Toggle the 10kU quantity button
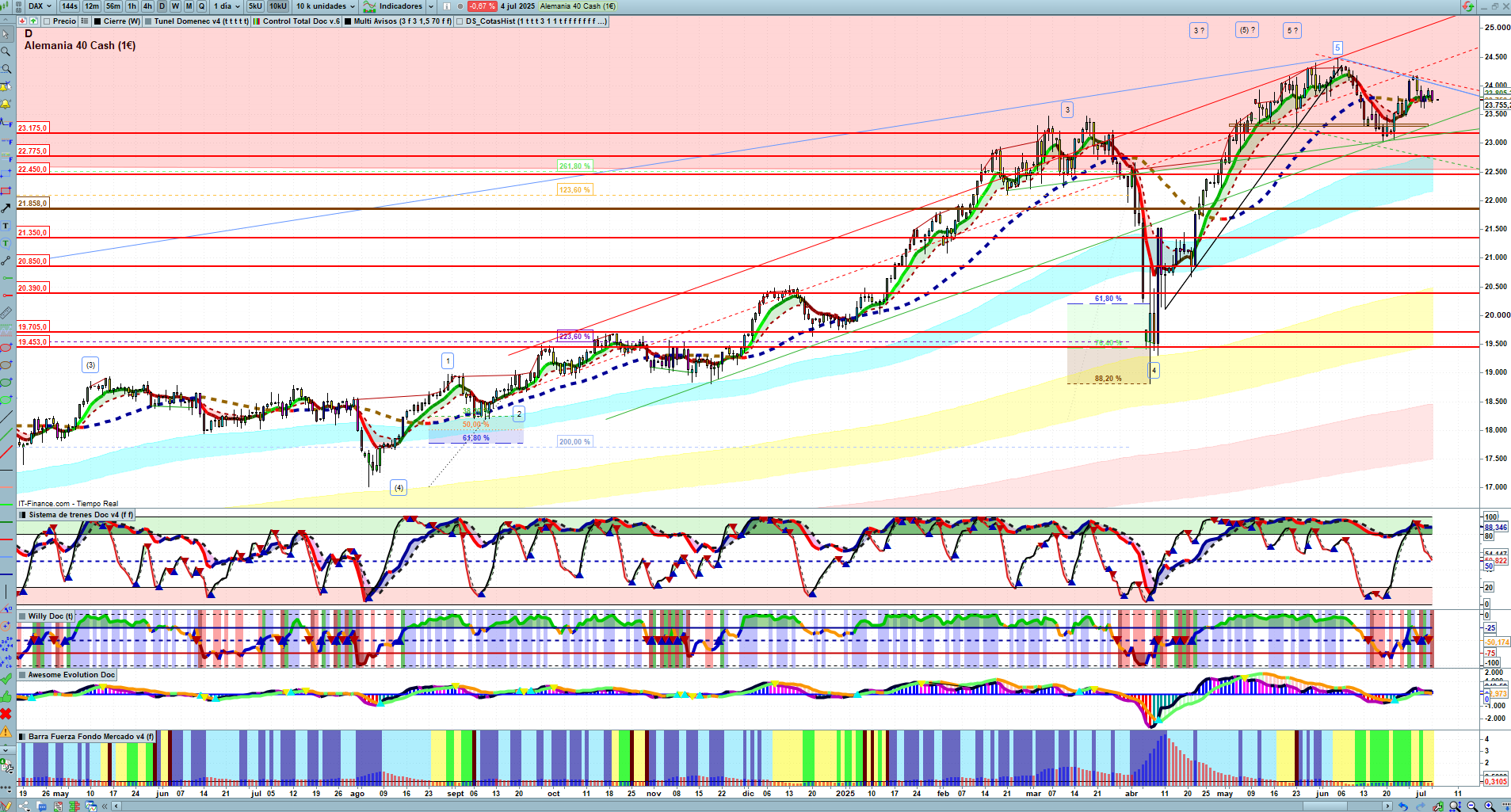 click(277, 6)
